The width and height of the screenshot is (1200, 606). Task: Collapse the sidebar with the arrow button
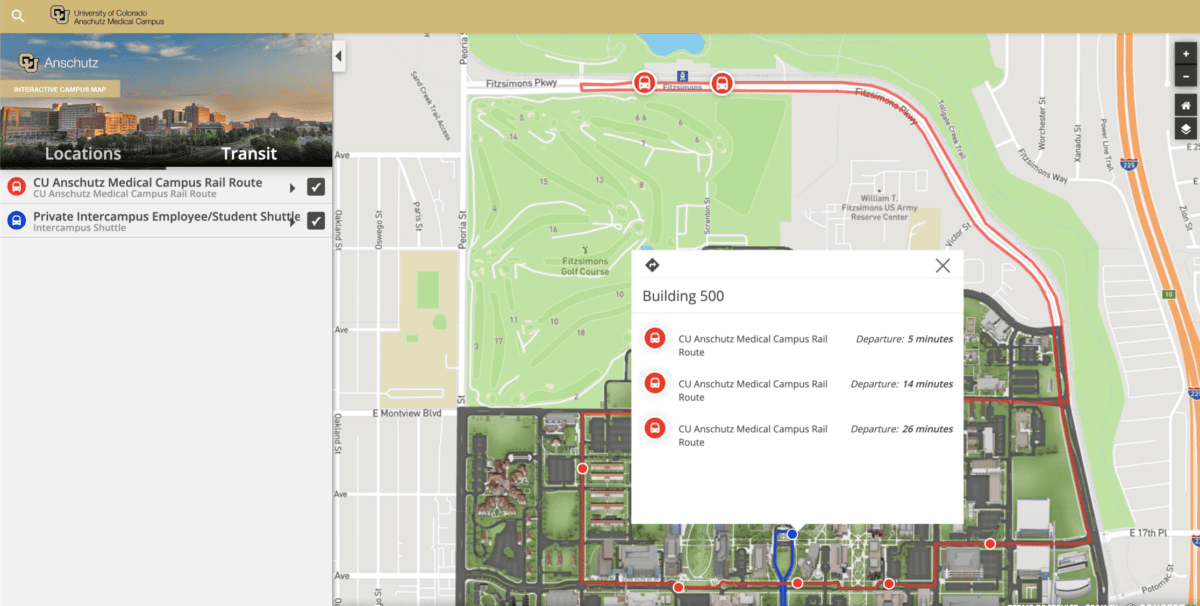click(338, 56)
